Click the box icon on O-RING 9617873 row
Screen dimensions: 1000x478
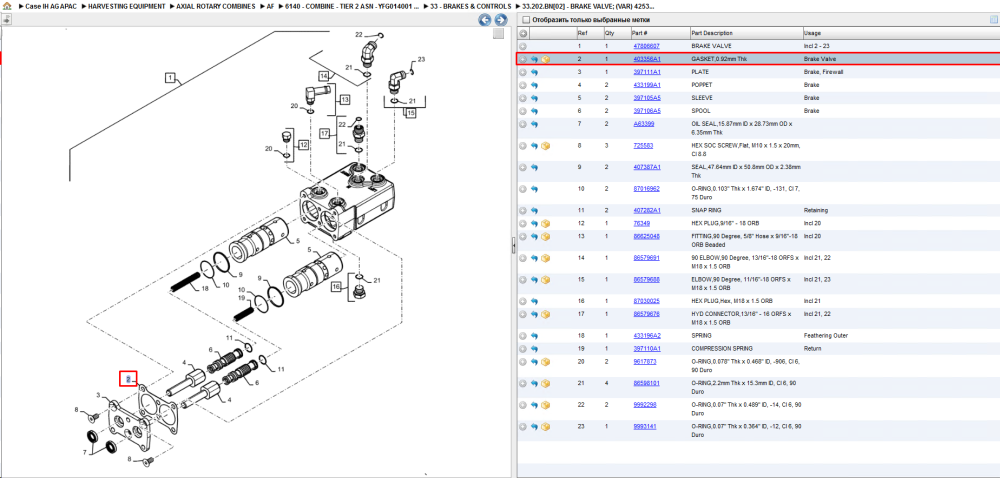pos(546,362)
